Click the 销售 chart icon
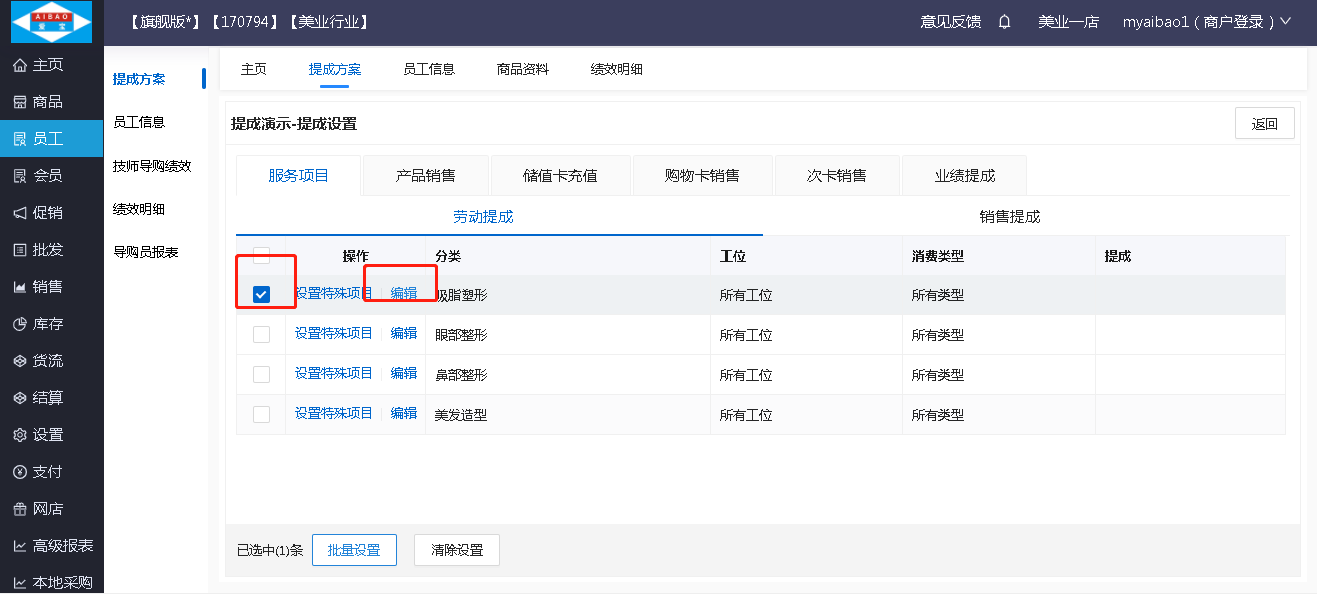1317x594 pixels. (x=20, y=287)
